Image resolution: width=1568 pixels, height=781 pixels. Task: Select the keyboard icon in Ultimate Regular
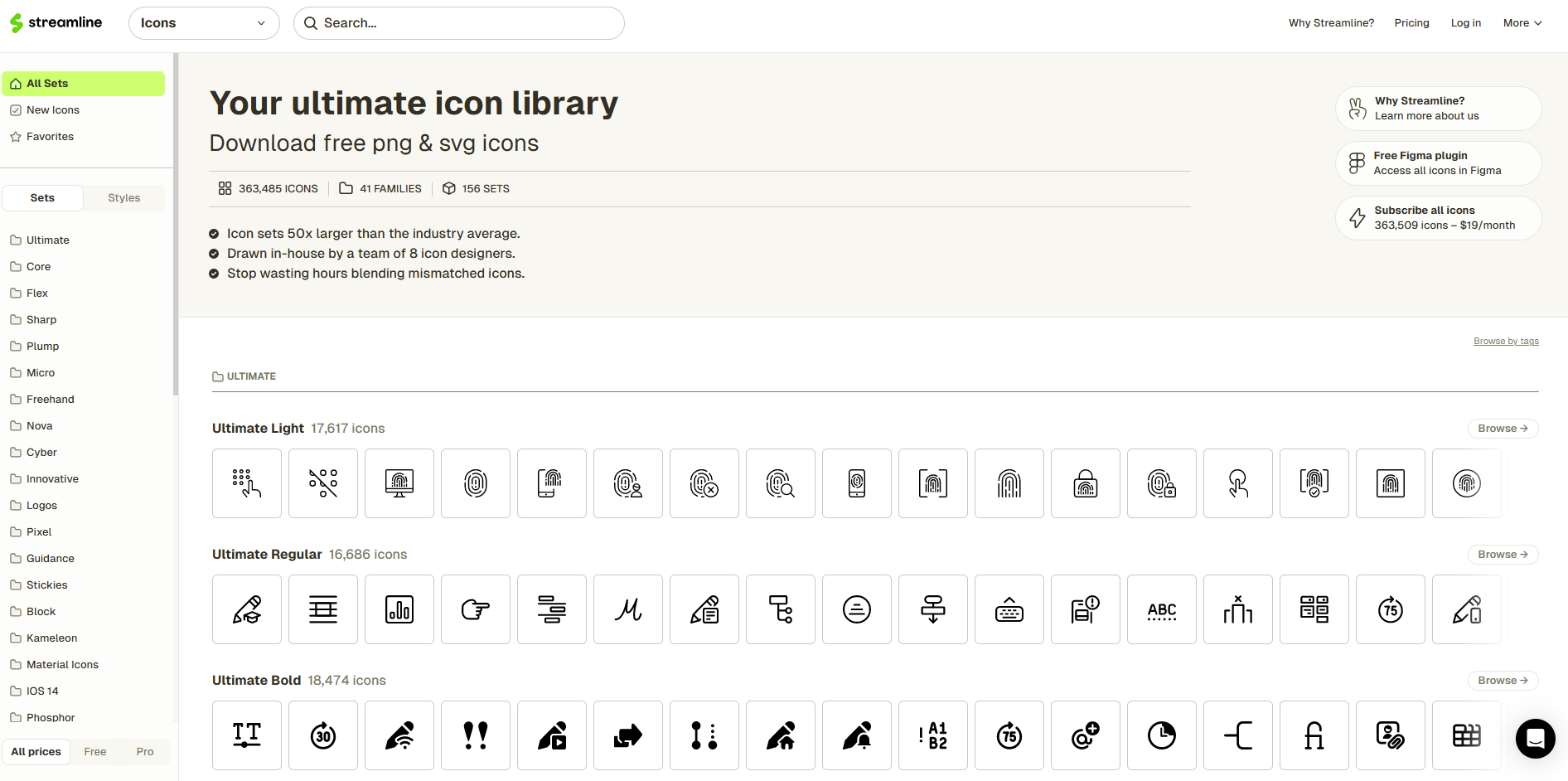coord(1009,609)
